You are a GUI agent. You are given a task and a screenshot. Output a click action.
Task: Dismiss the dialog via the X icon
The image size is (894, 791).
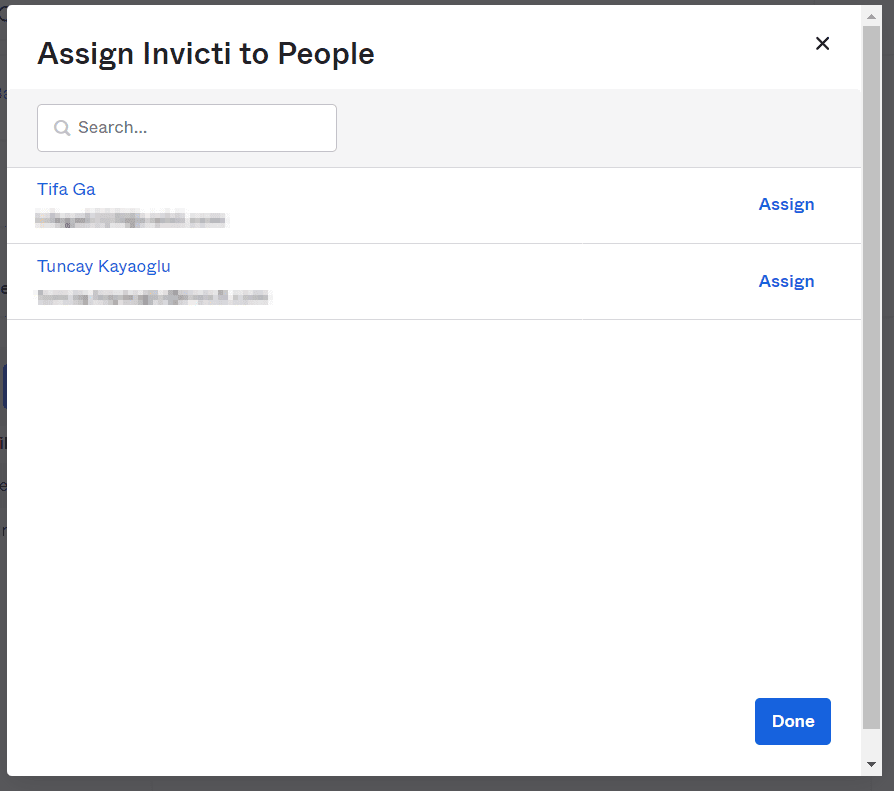click(822, 43)
